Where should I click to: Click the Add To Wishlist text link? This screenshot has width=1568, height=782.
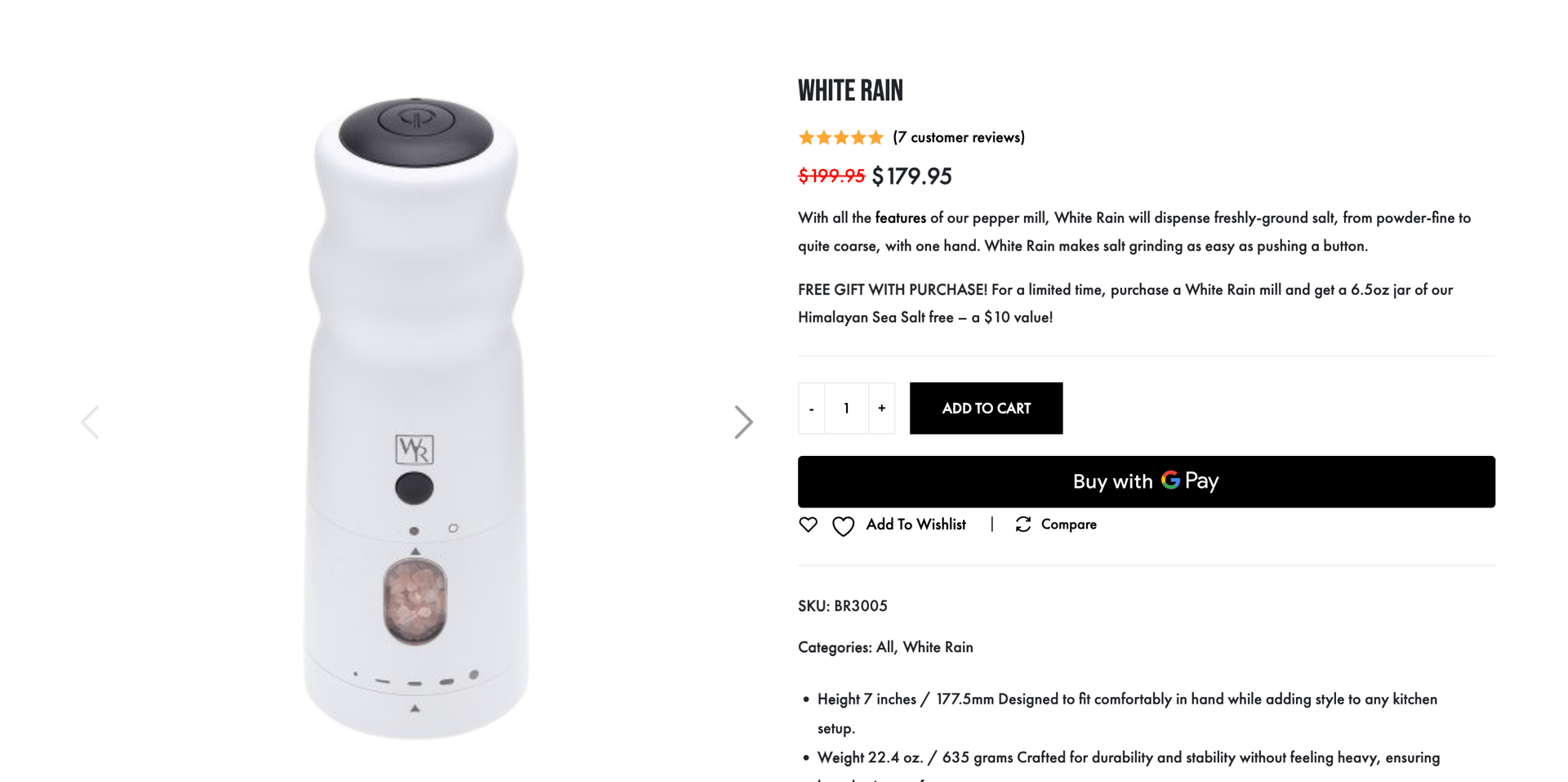915,525
